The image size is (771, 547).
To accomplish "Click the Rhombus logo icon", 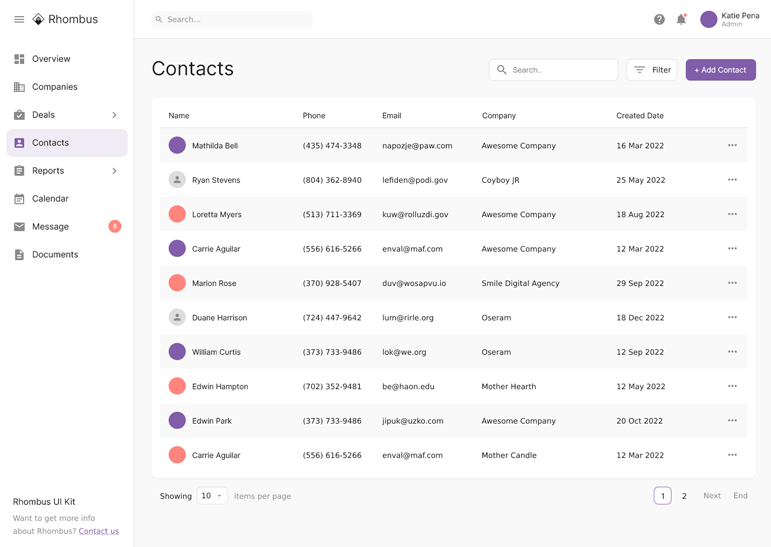I will coord(39,19).
